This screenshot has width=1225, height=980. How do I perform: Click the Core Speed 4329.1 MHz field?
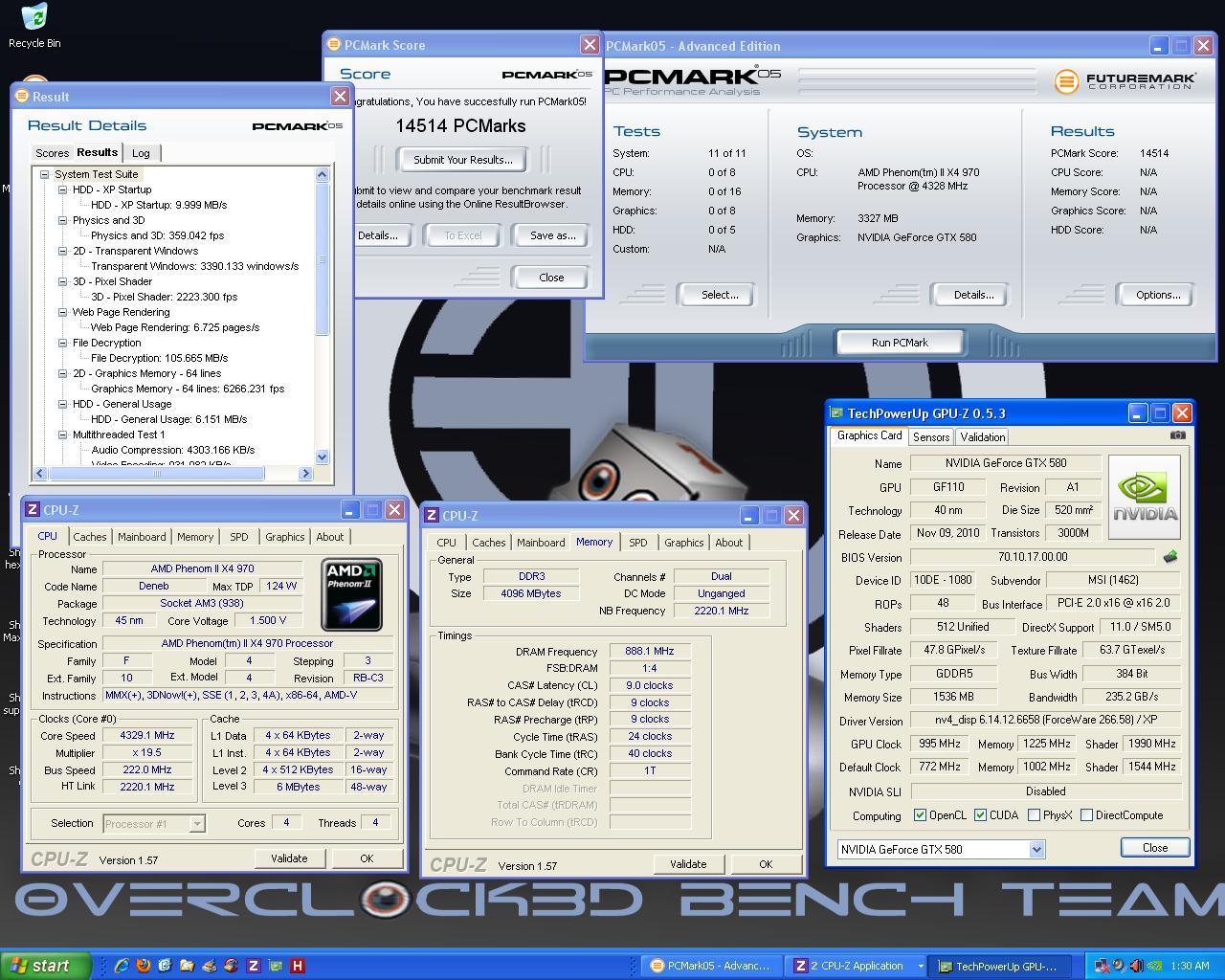point(147,736)
